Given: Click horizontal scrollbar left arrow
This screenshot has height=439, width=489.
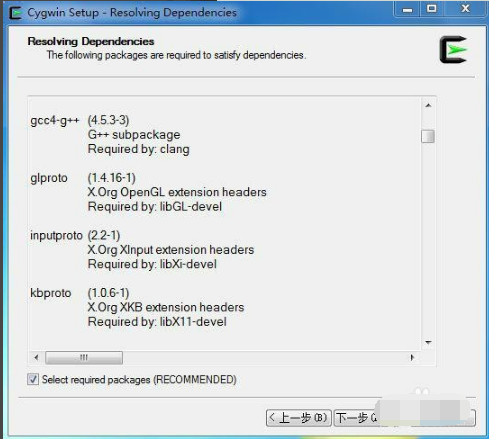Looking at the screenshot, I should point(36,357).
